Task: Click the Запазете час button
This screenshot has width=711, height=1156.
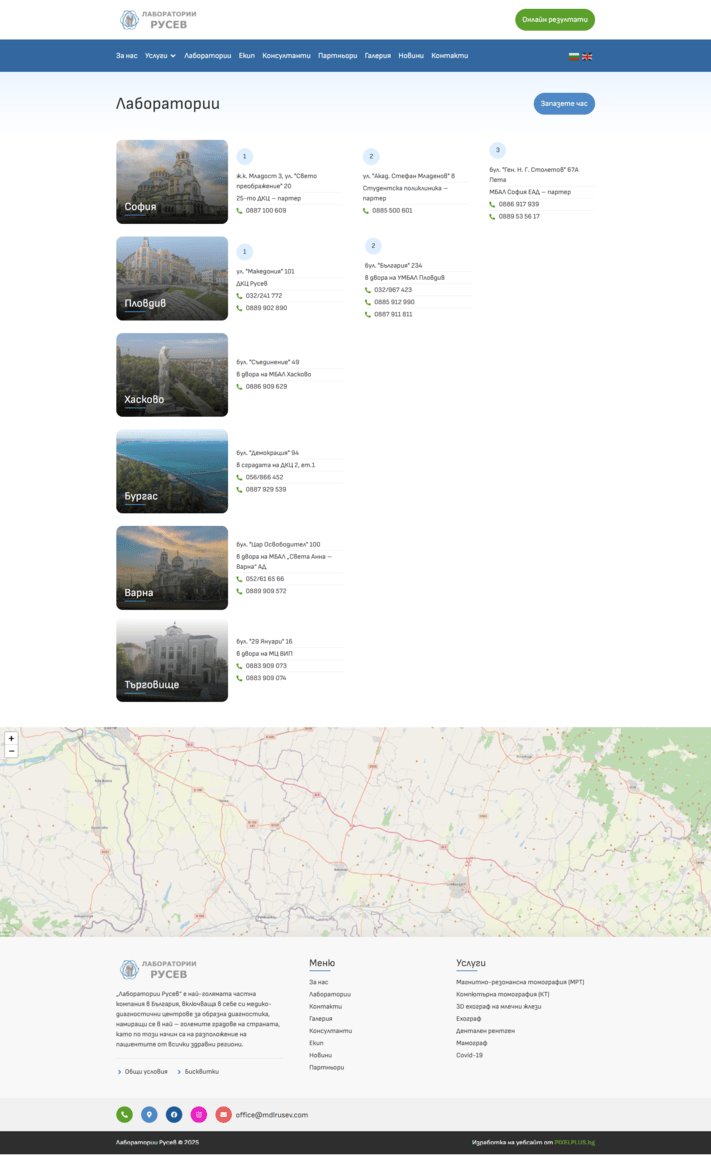Action: pyautogui.click(x=564, y=103)
